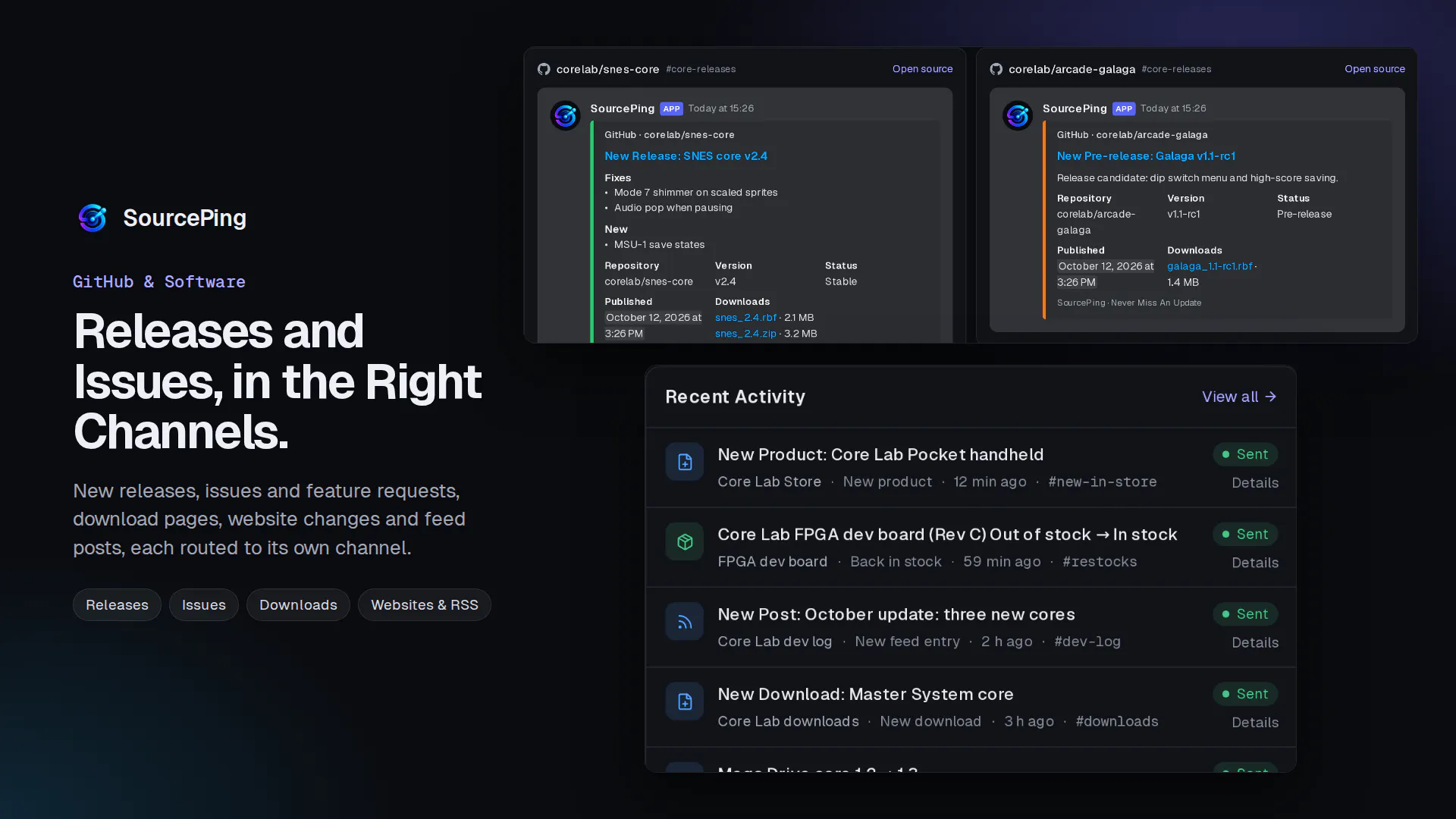Click the file icon for Core Lab Pocket handheld
Image resolution: width=1456 pixels, height=819 pixels.
[x=685, y=462]
